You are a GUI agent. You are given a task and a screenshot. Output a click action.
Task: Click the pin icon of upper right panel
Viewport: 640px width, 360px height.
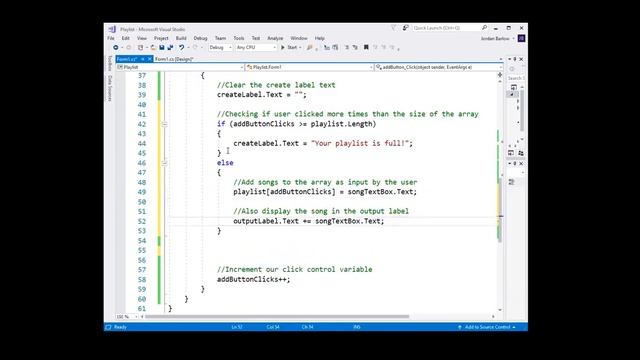[515, 59]
